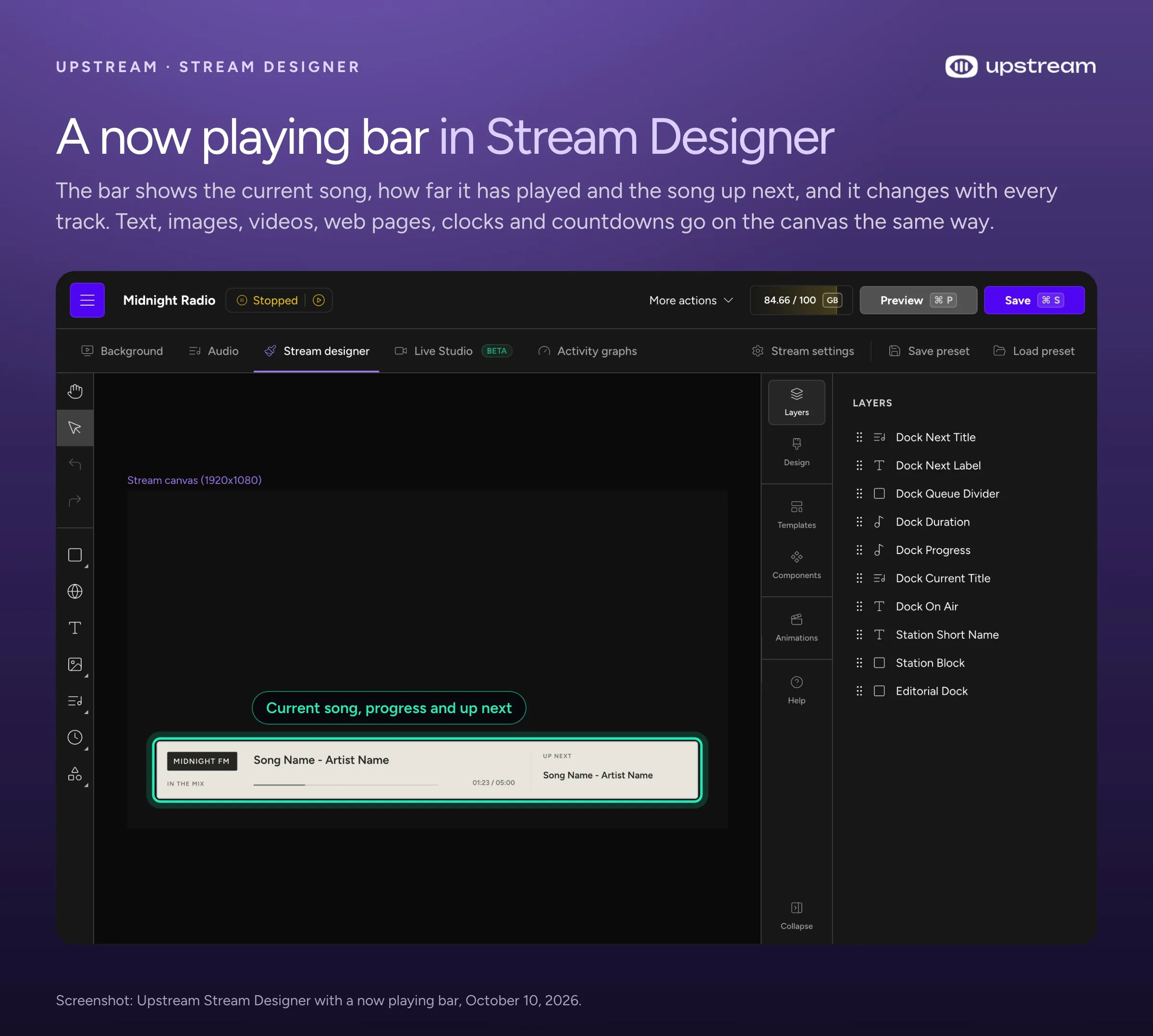The height and width of the screenshot is (1036, 1153).
Task: Choose the Text tool
Action: click(75, 628)
